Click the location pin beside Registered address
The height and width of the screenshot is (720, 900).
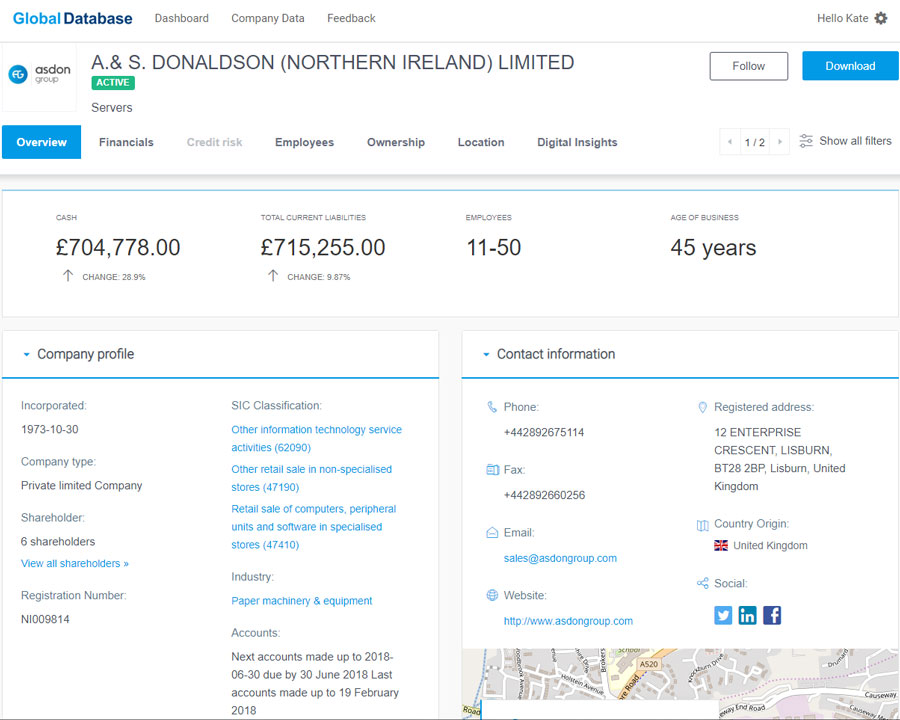pos(703,407)
